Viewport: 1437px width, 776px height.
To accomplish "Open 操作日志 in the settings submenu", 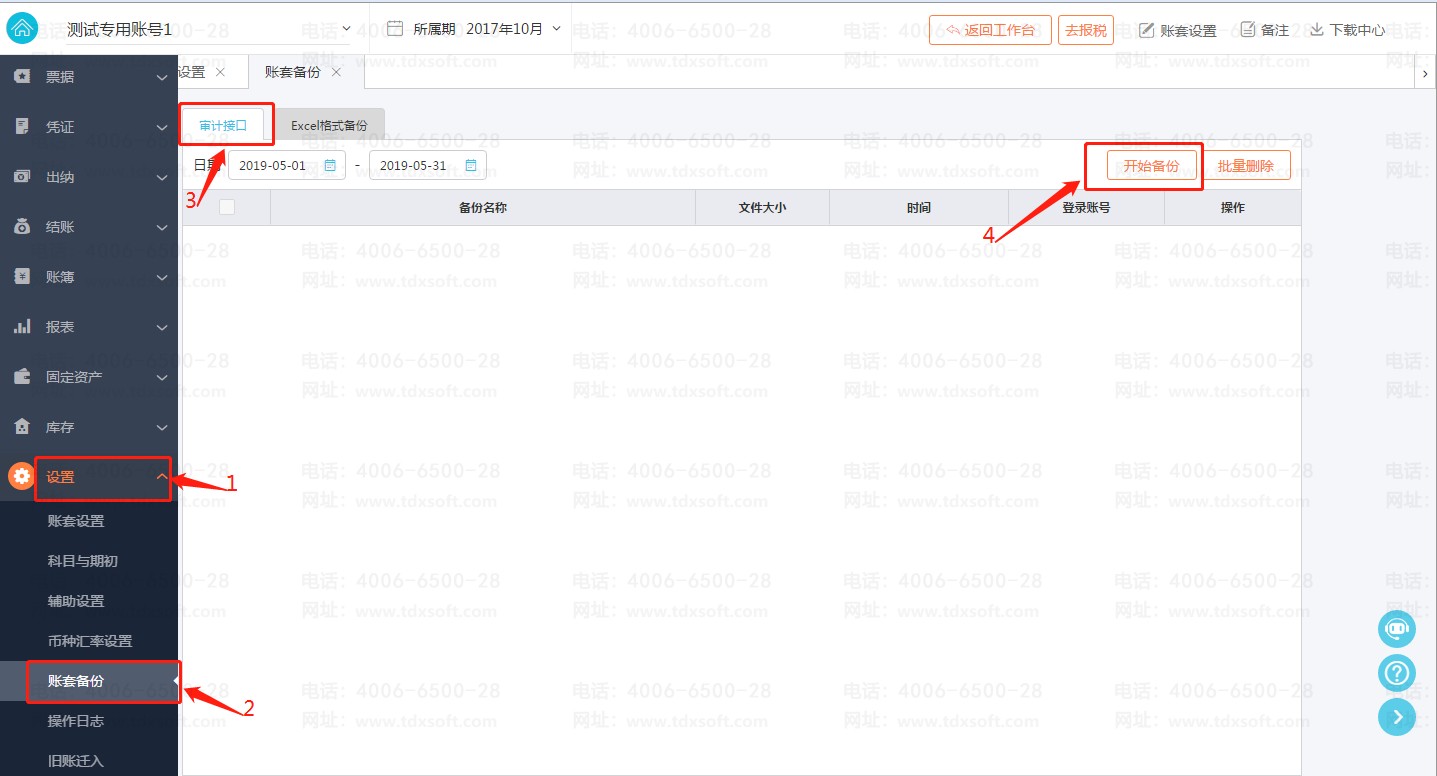I will (x=76, y=721).
